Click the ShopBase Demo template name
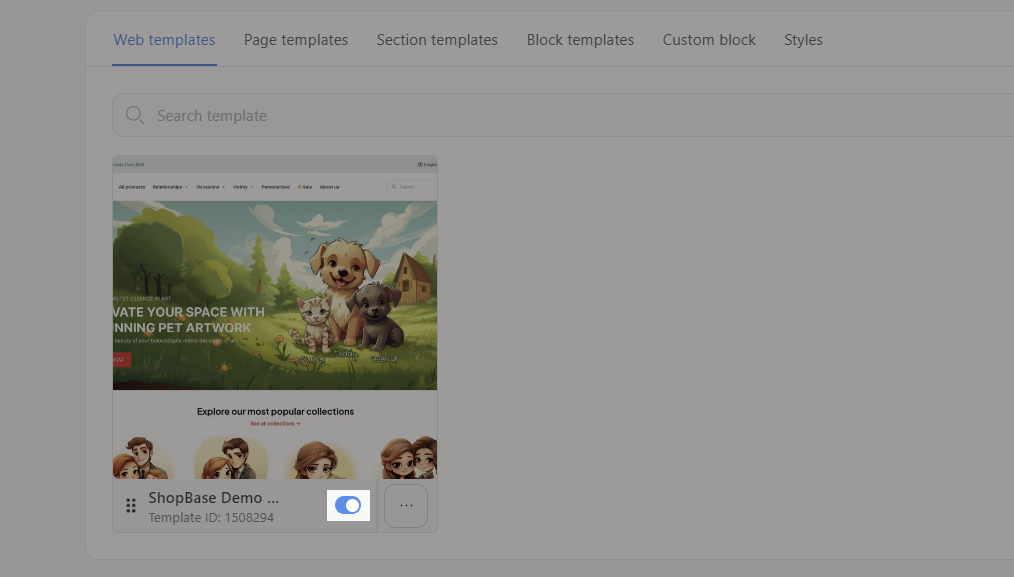Screen dimensions: 1014x577 click(x=213, y=497)
